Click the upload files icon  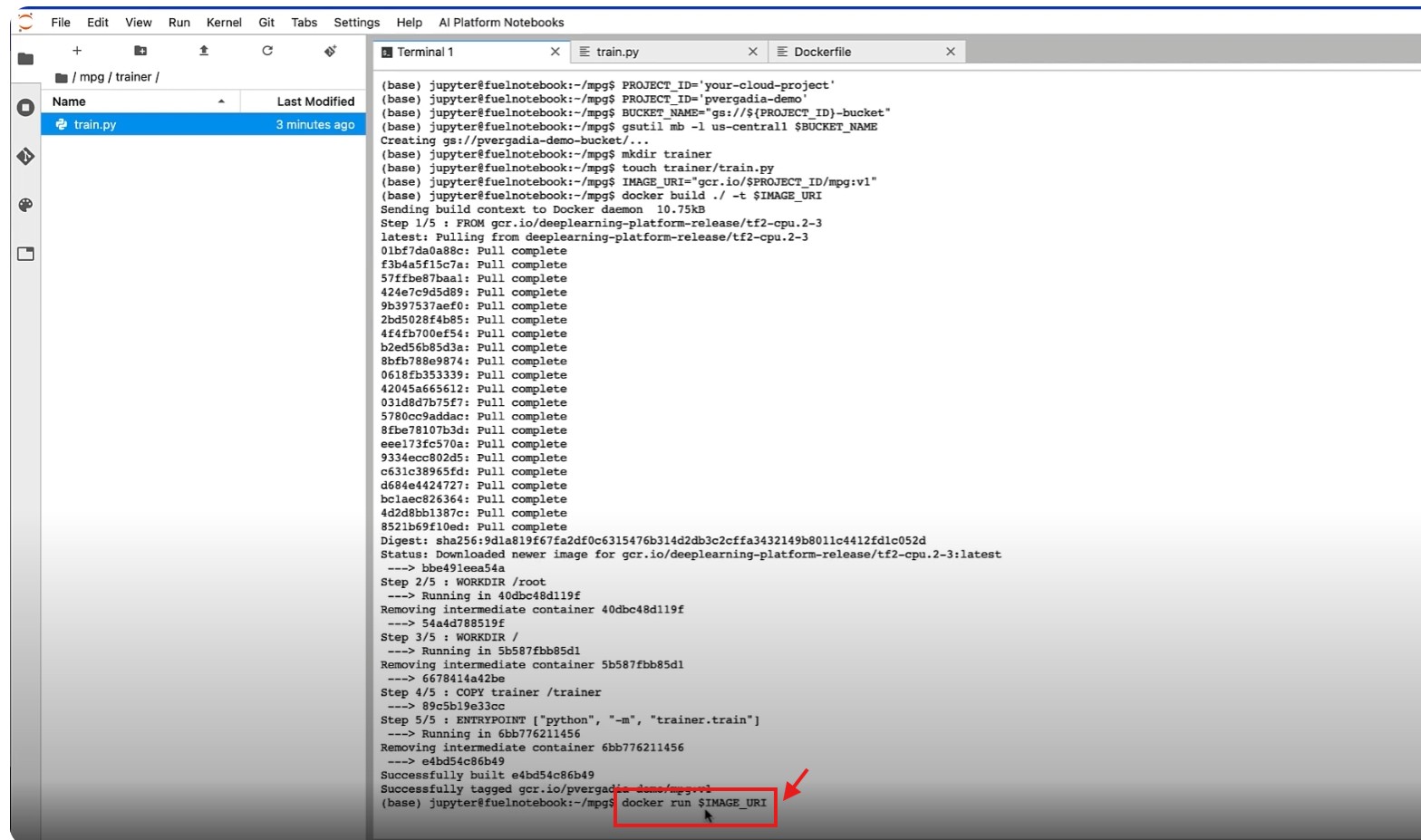pyautogui.click(x=204, y=51)
